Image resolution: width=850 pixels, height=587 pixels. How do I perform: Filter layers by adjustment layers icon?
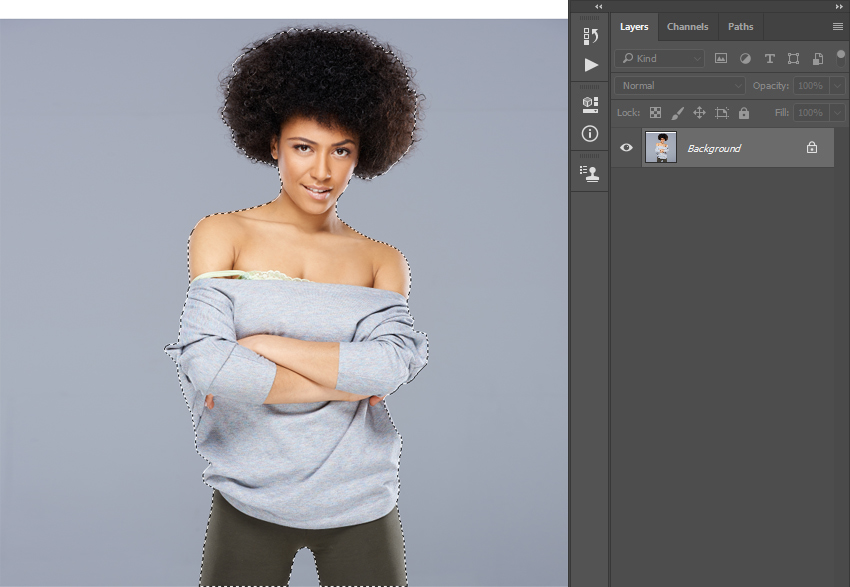click(x=745, y=59)
